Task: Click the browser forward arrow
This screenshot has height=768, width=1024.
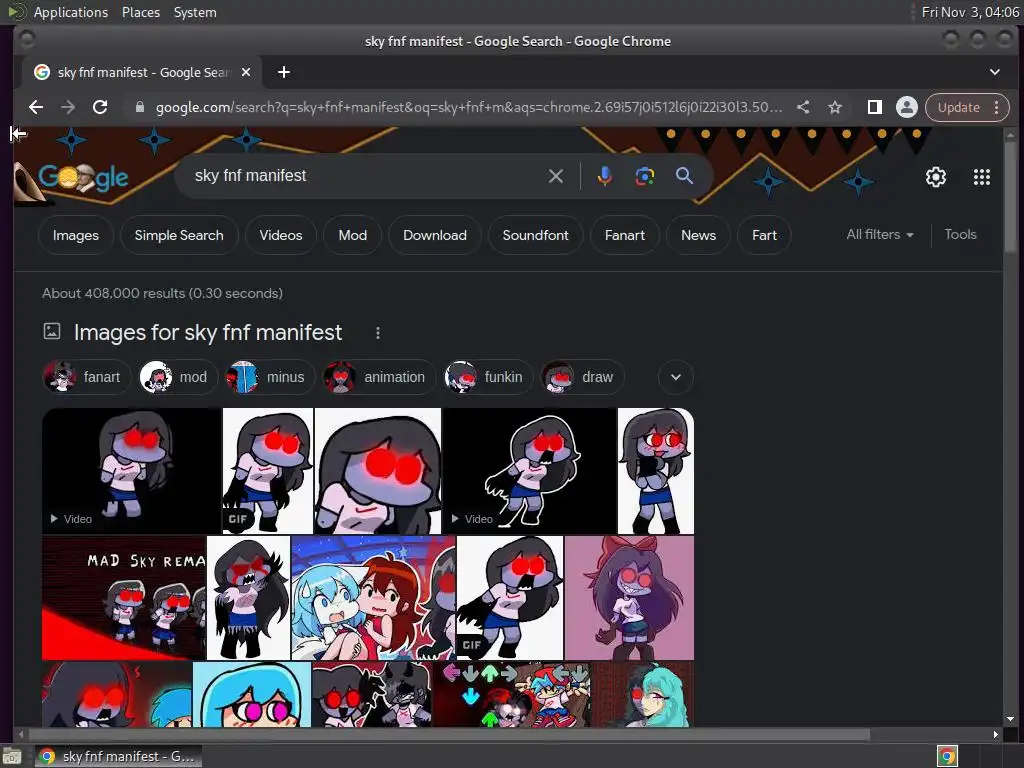Action: coord(68,107)
